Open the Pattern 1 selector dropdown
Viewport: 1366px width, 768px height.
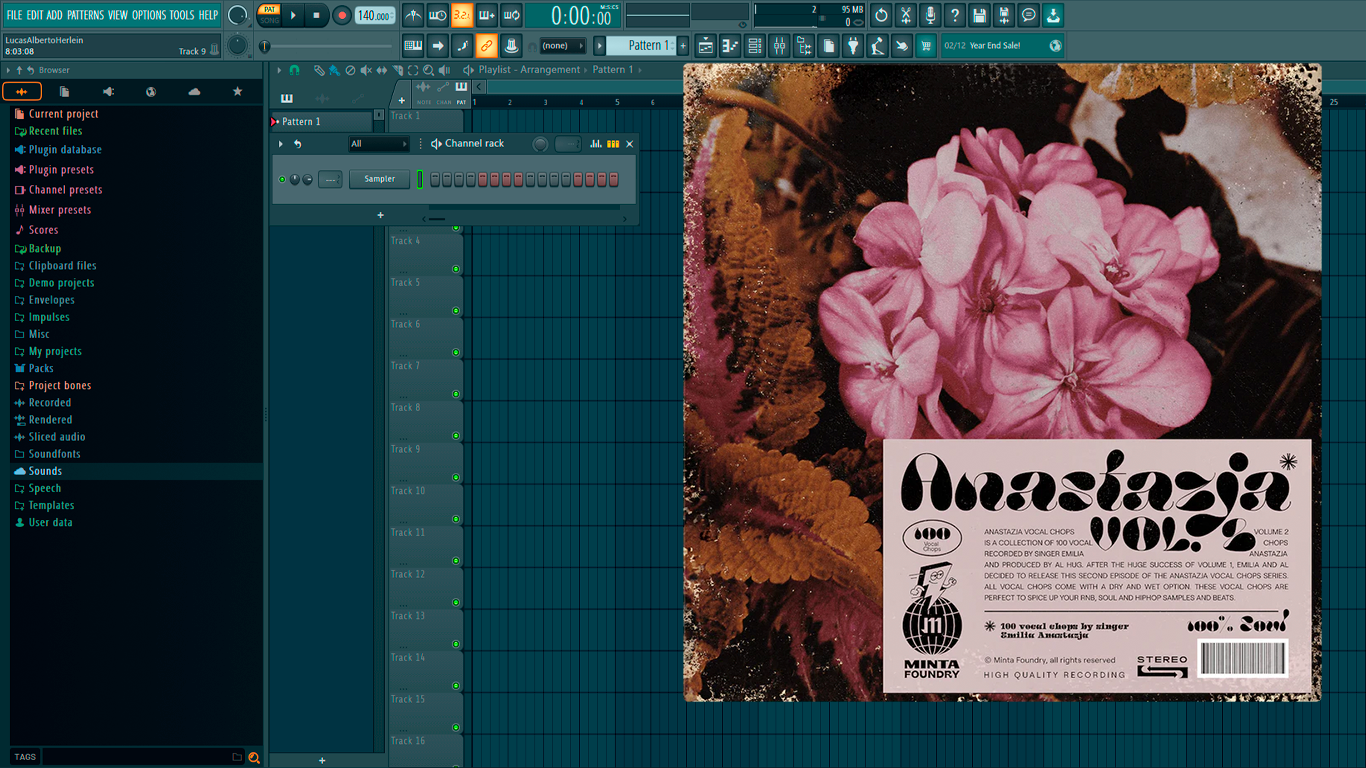click(643, 46)
